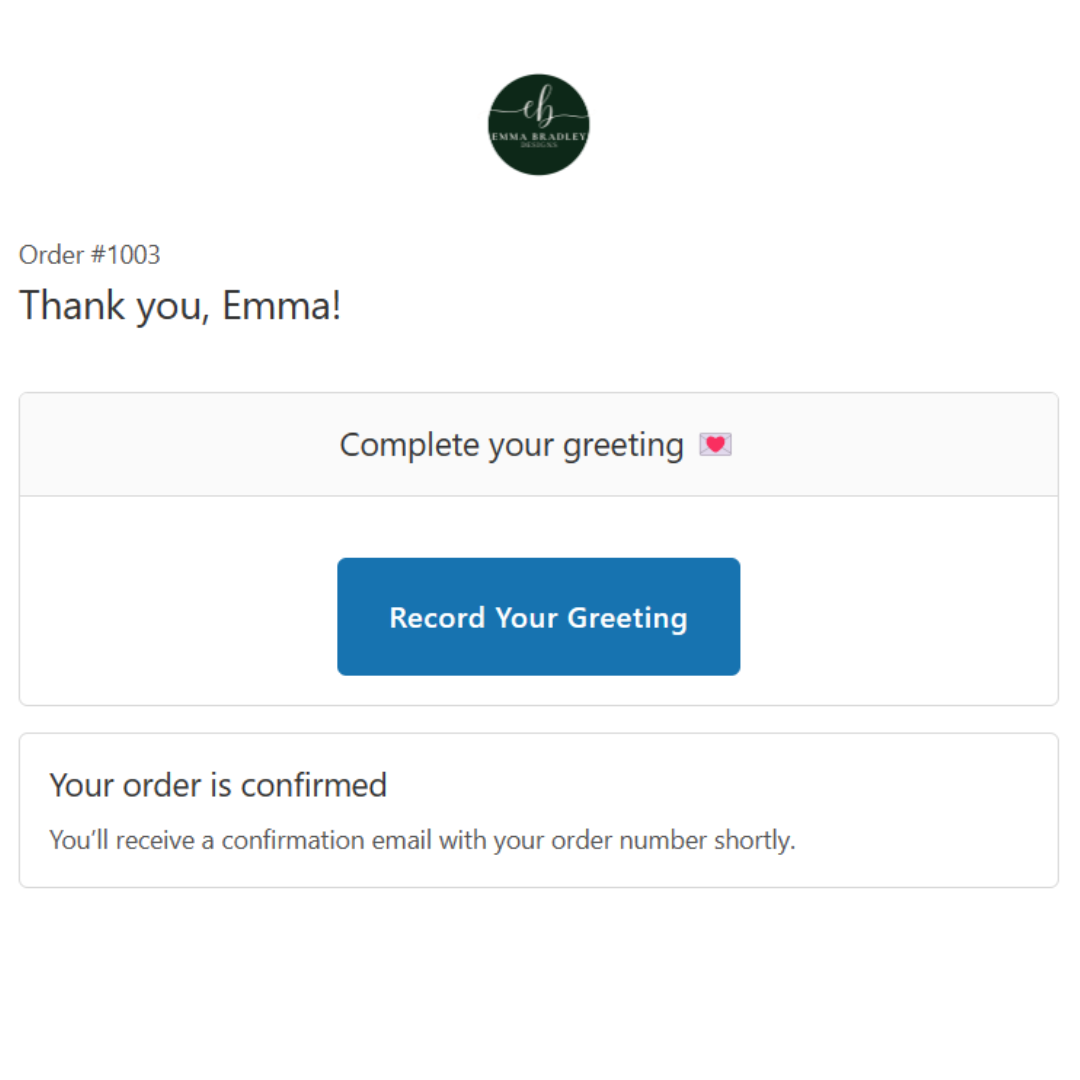Click the 'Order #1003' label
This screenshot has width=1080, height=1080.
(89, 255)
